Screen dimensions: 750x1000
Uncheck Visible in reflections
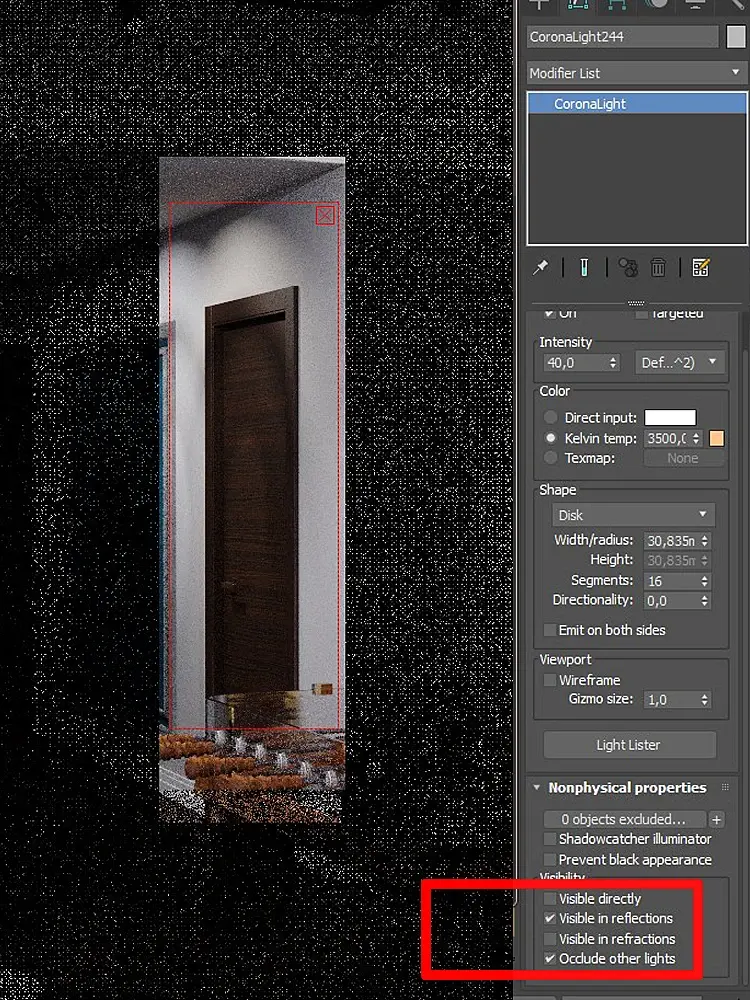(x=550, y=918)
